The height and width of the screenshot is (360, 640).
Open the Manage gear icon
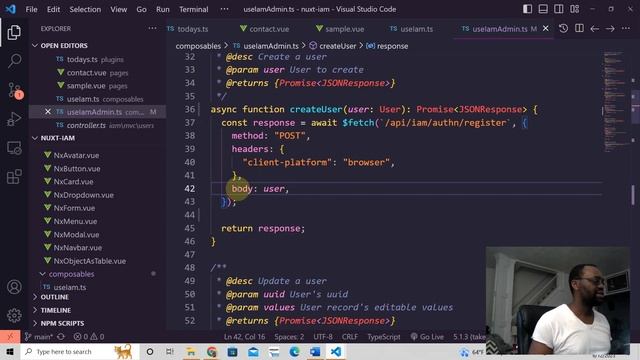tap(14, 315)
